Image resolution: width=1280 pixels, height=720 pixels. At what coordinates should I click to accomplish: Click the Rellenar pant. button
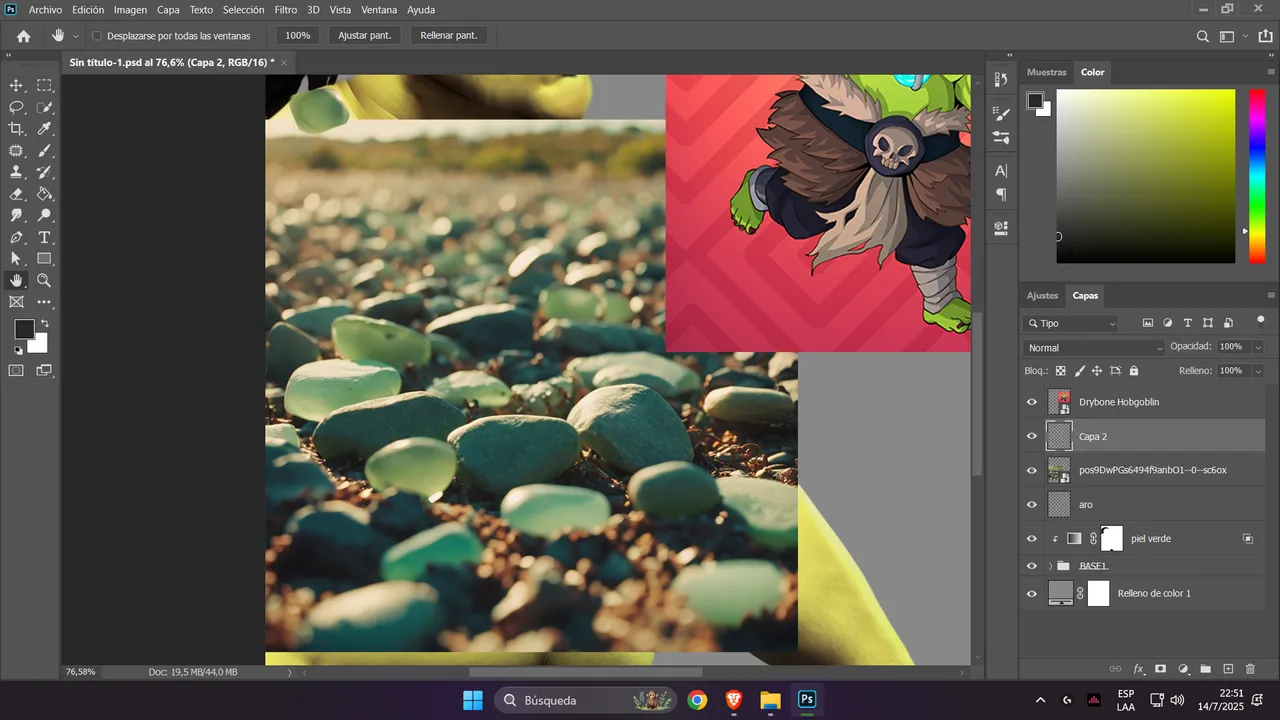pos(448,36)
